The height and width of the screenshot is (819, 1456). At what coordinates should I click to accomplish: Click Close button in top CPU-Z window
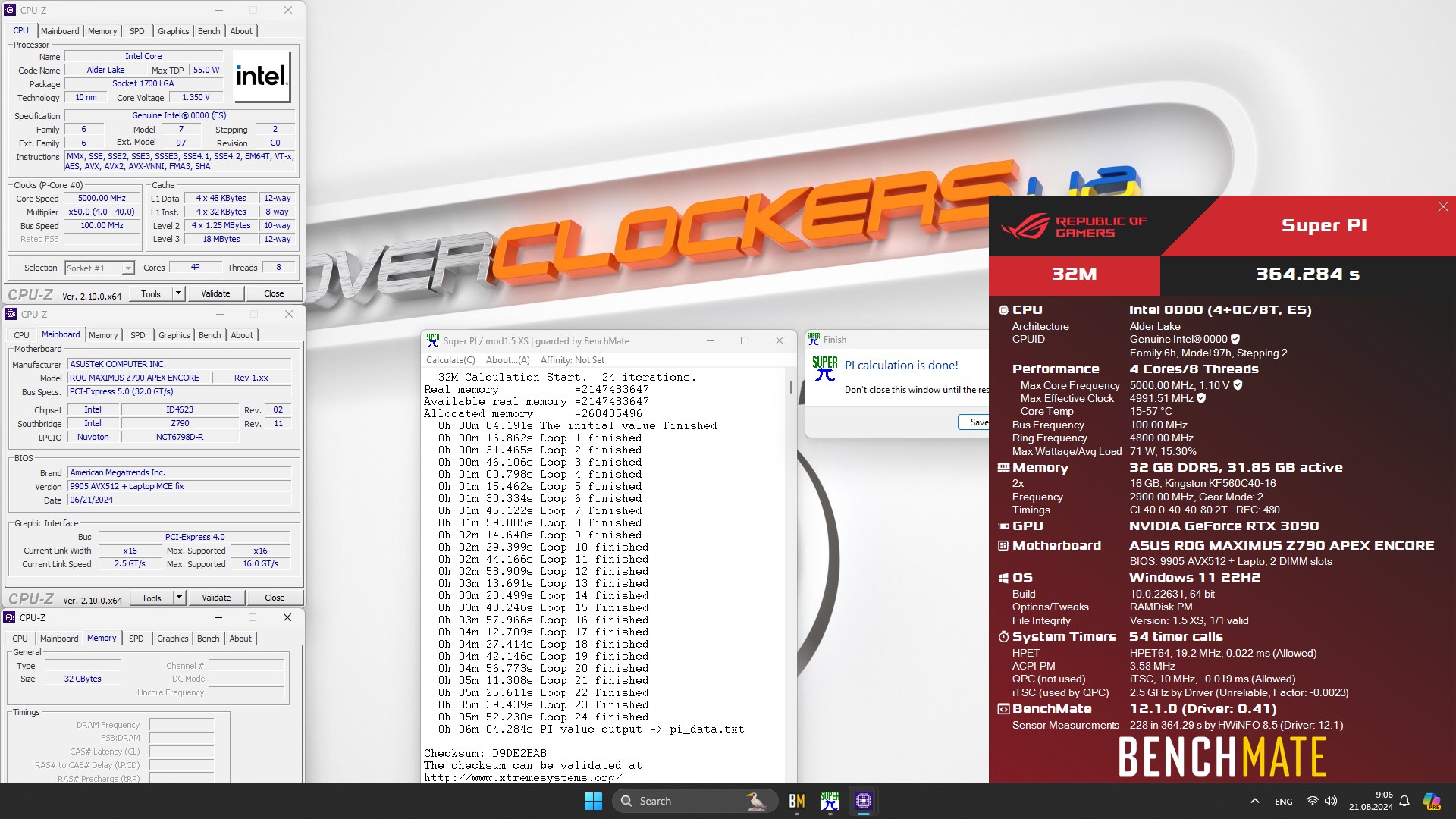(x=274, y=293)
